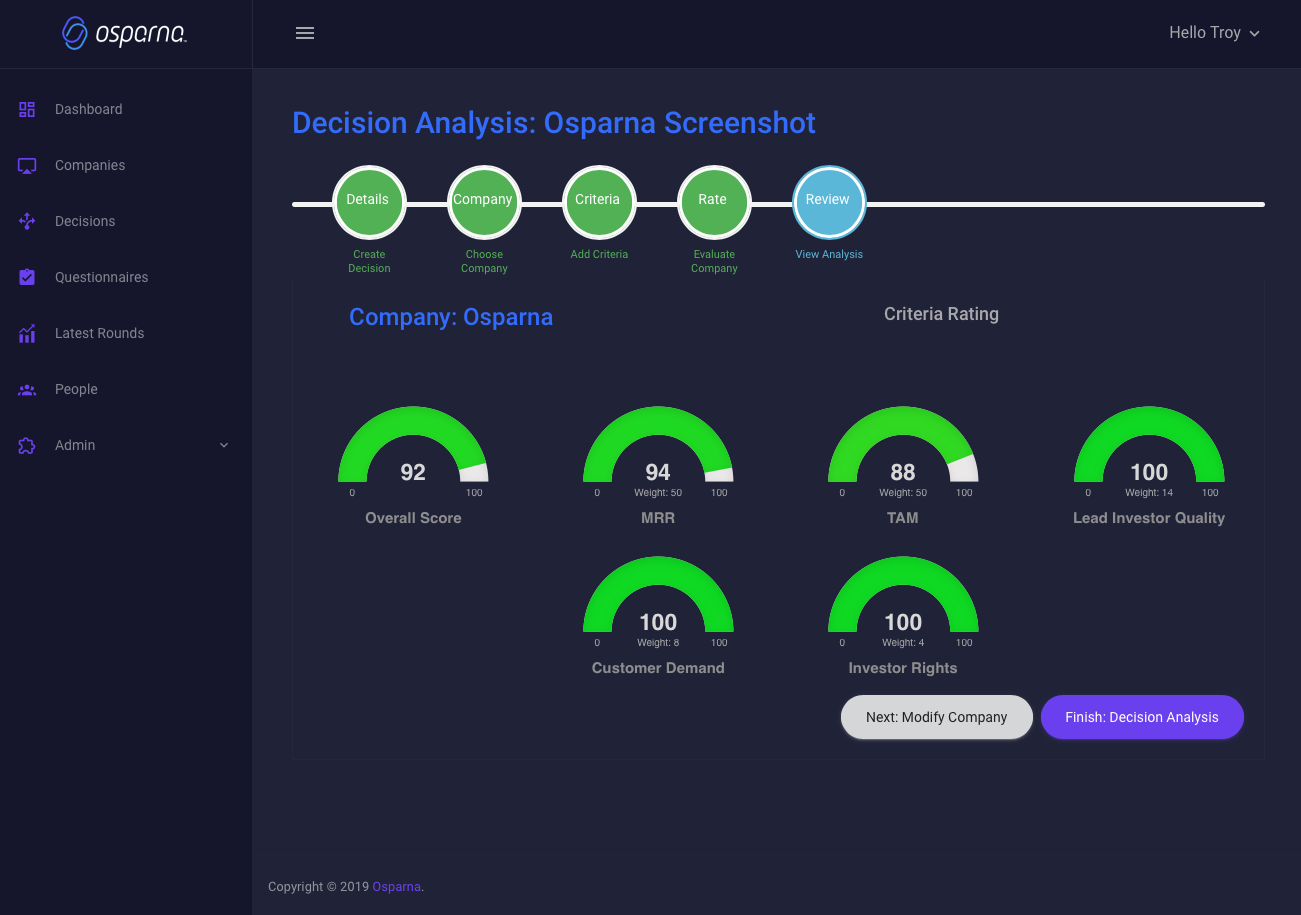
Task: Select the Company step circle
Action: [x=483, y=202]
